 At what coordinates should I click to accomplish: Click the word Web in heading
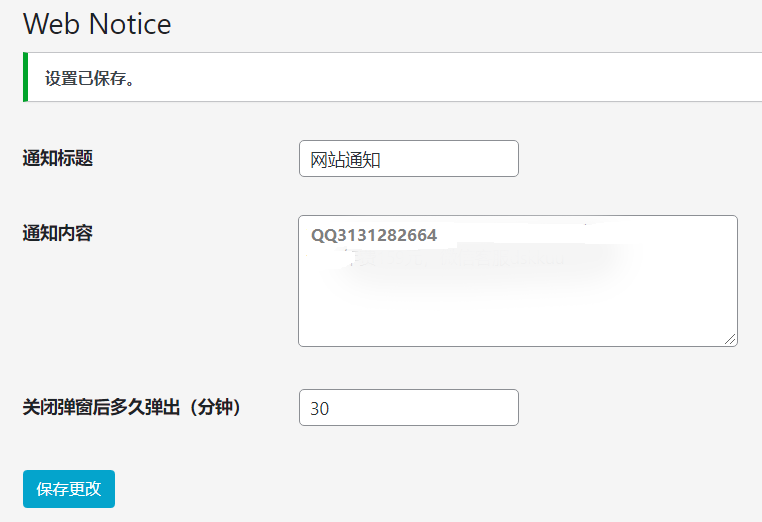tap(51, 24)
